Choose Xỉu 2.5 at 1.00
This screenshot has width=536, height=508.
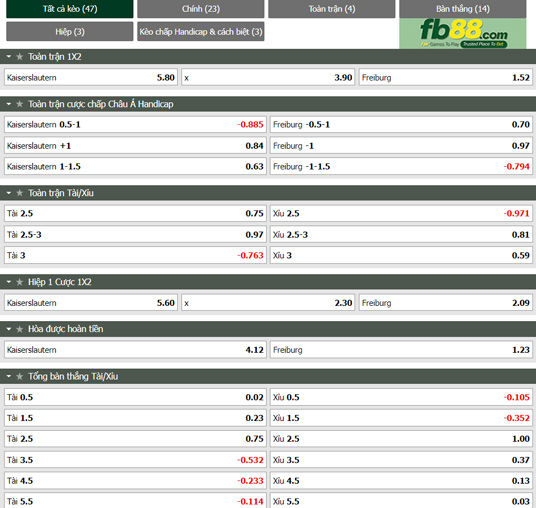click(x=401, y=439)
